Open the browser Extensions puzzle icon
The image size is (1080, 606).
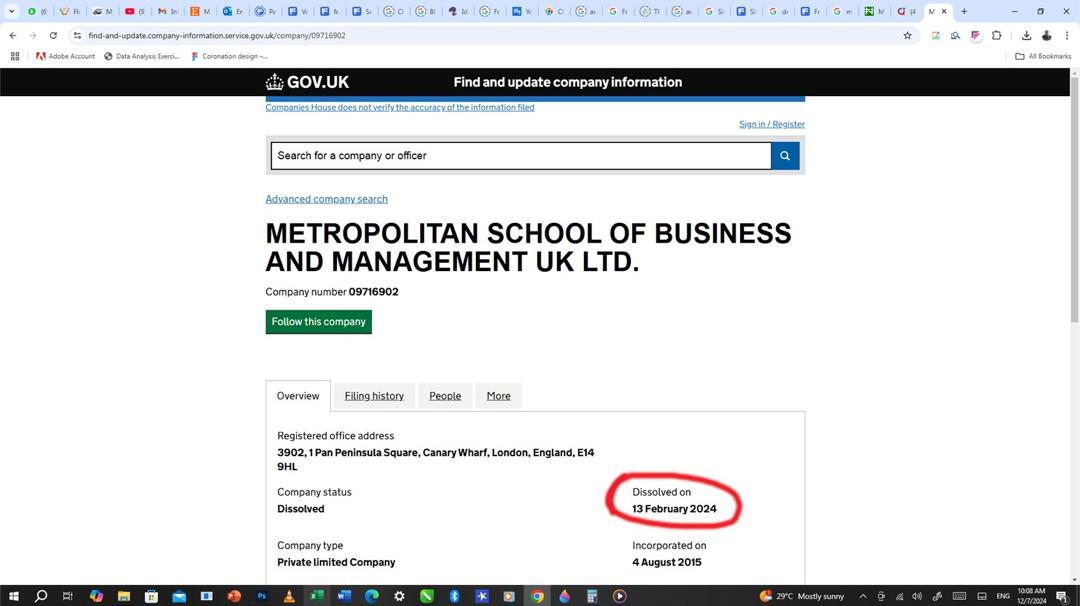(996, 35)
